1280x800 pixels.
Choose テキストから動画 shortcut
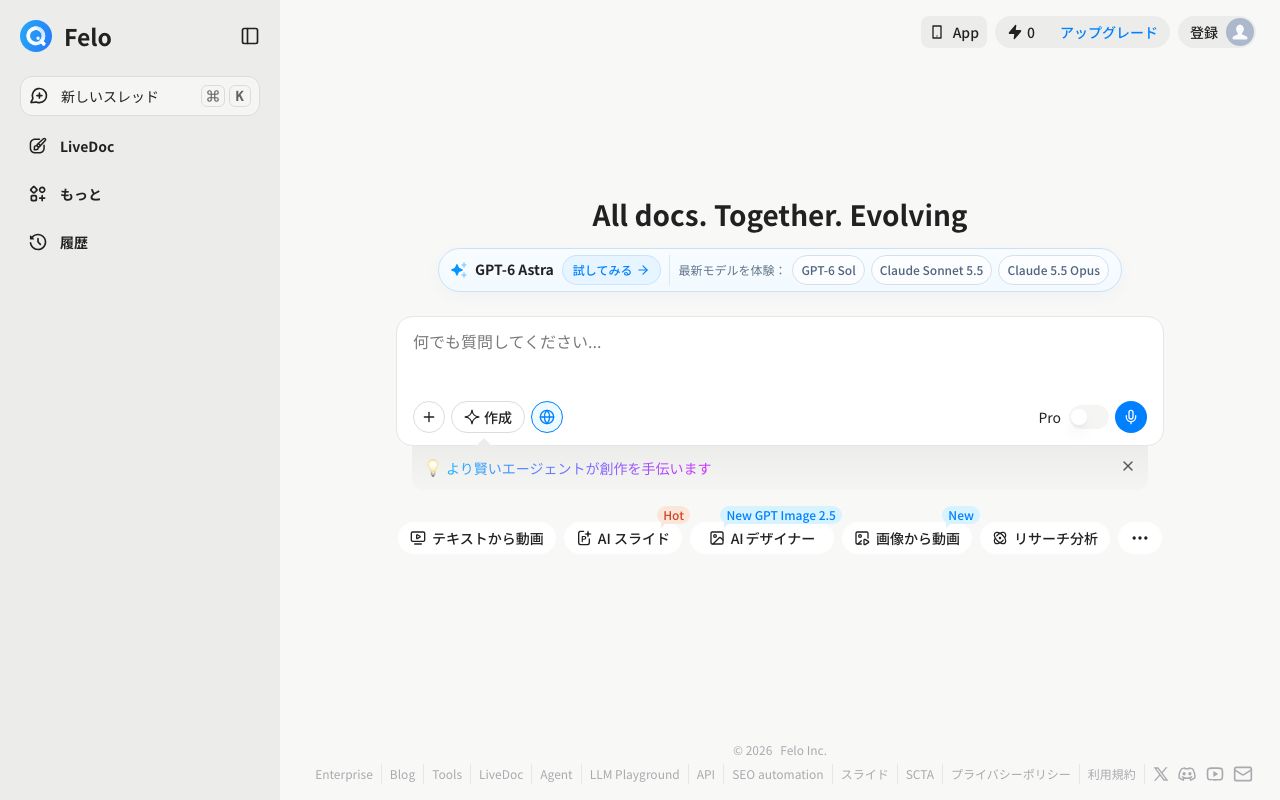(x=477, y=538)
